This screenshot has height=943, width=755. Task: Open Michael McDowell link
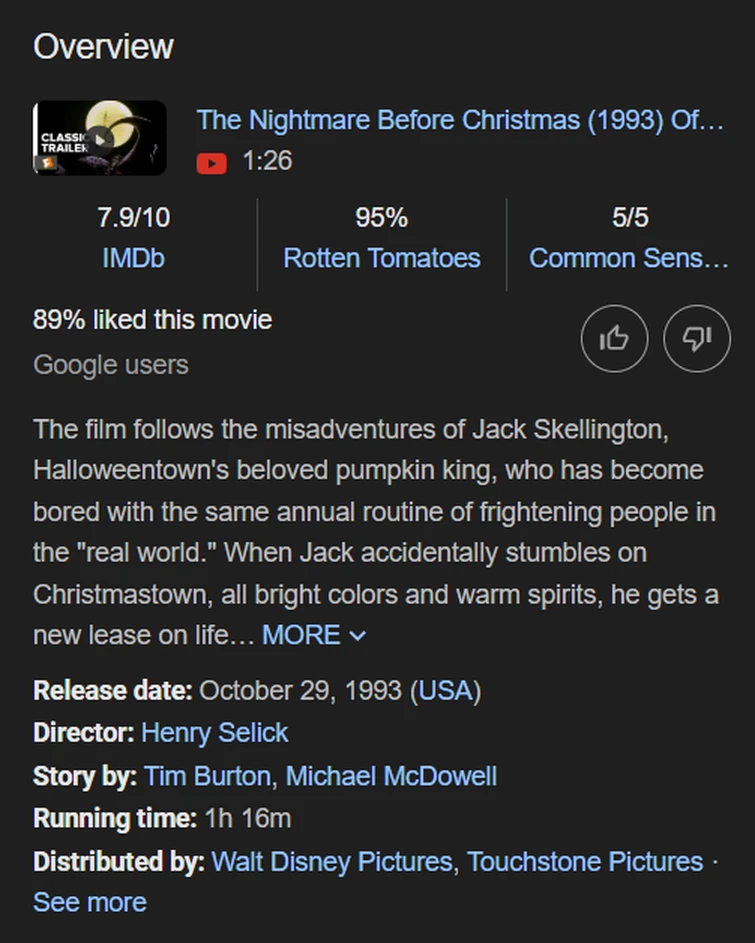coord(391,776)
